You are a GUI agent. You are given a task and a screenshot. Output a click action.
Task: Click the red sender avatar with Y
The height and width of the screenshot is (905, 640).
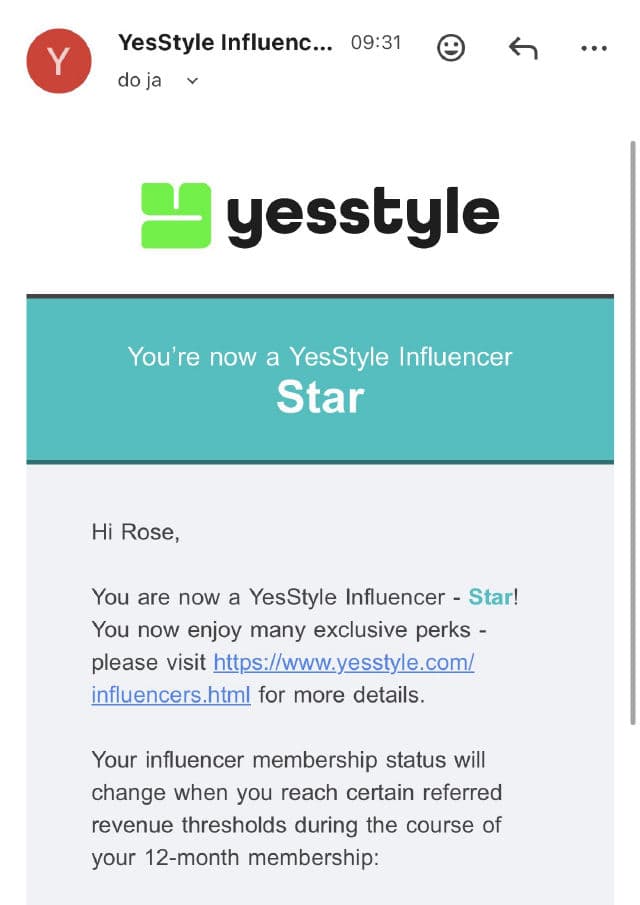[59, 60]
